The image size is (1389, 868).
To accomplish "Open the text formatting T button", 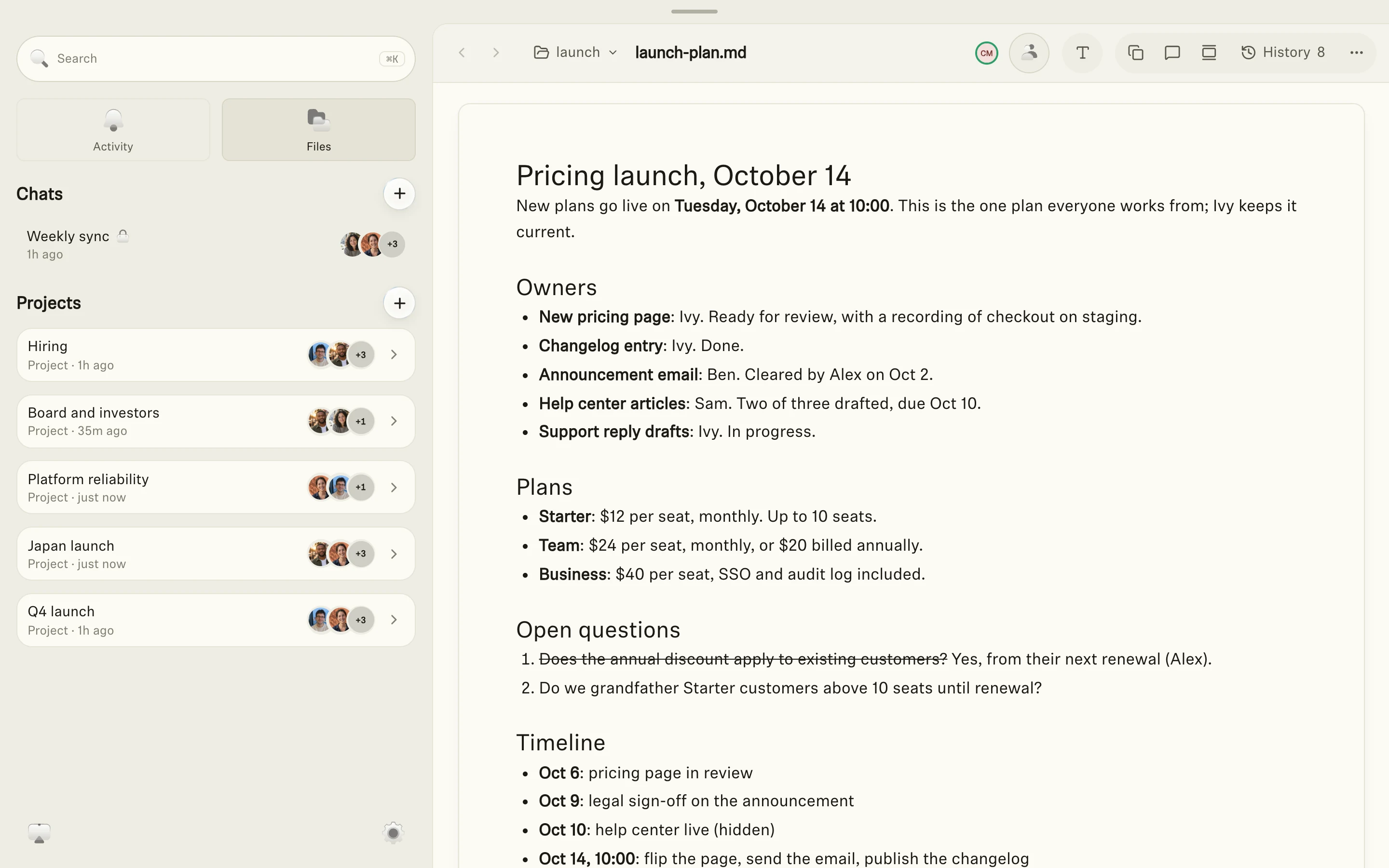I will coord(1082,53).
